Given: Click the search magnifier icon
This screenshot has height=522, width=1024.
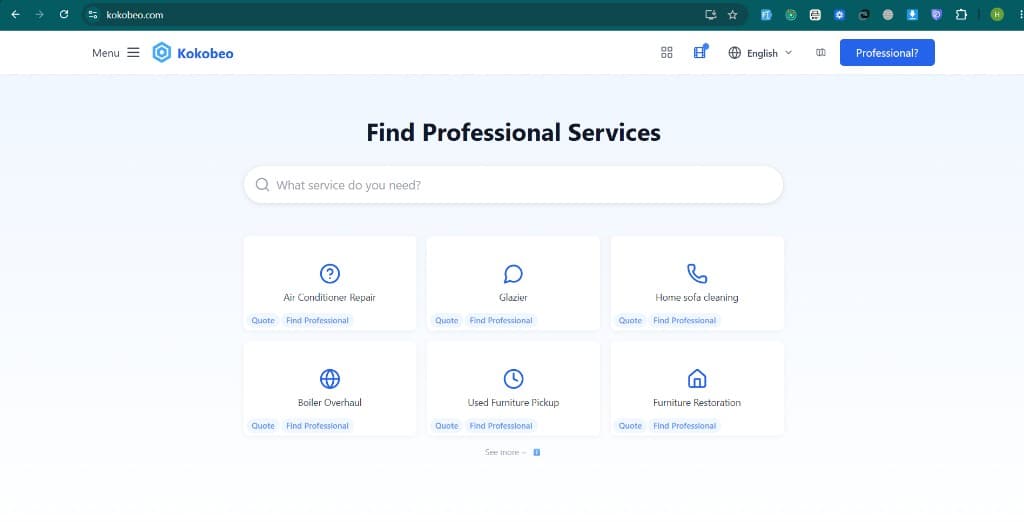Looking at the screenshot, I should pos(263,185).
